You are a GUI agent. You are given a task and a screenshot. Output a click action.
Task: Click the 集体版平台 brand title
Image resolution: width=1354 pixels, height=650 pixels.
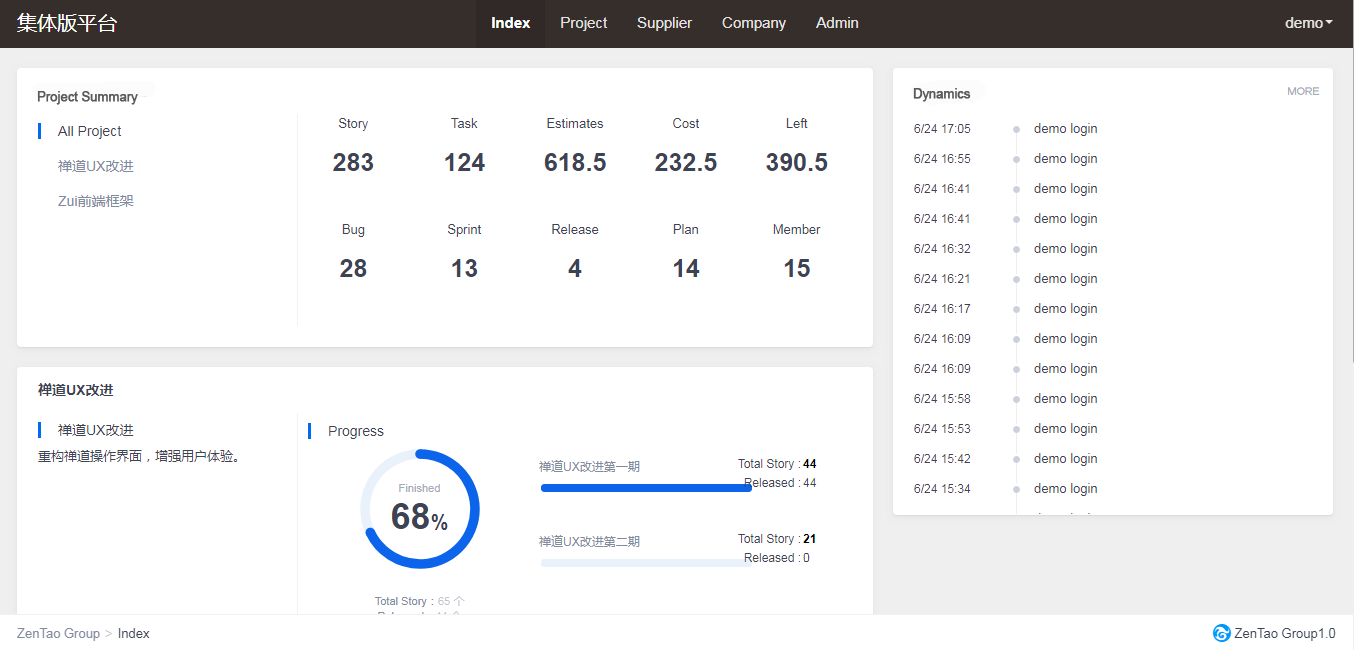point(67,23)
